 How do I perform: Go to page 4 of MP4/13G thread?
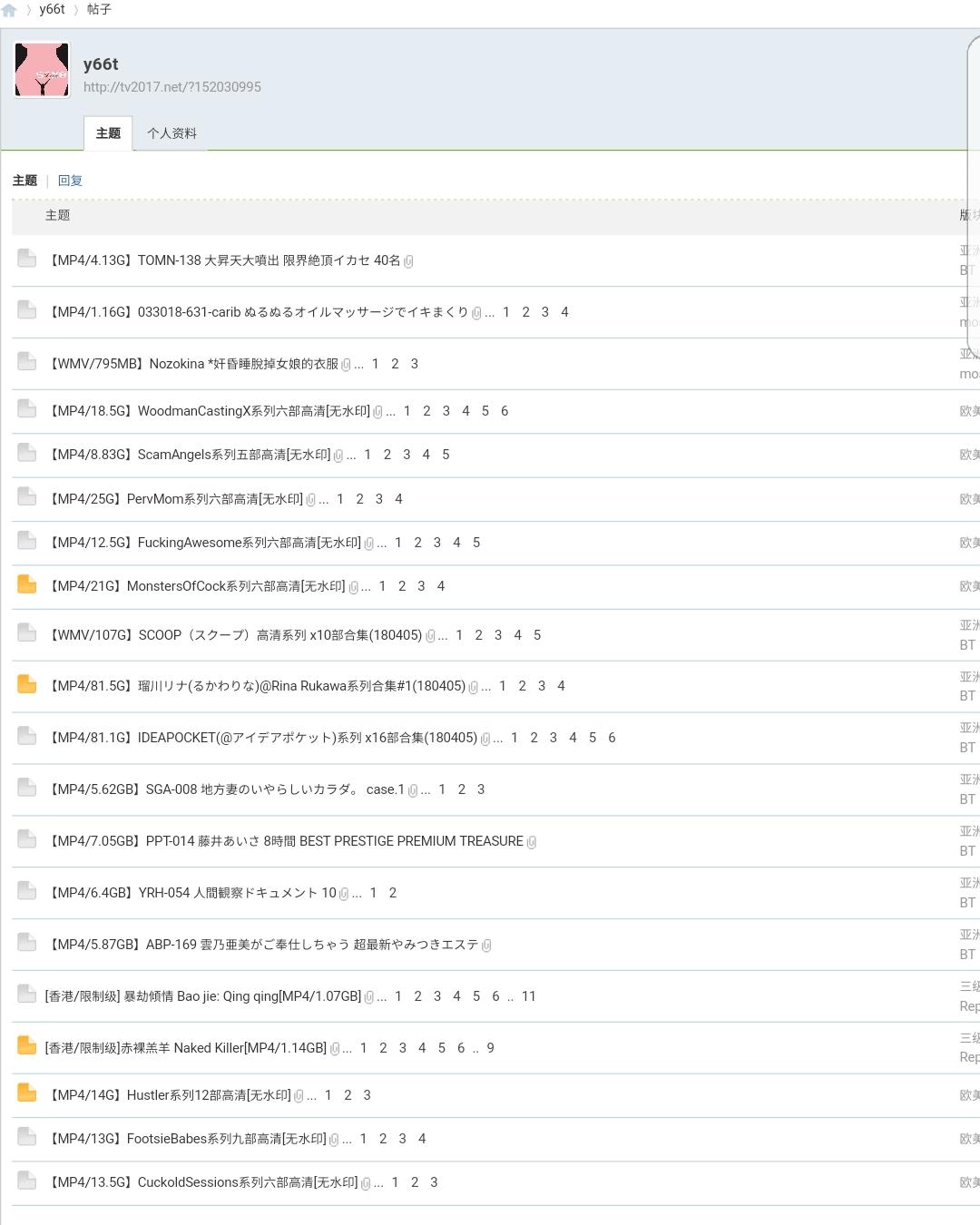pyautogui.click(x=421, y=1139)
